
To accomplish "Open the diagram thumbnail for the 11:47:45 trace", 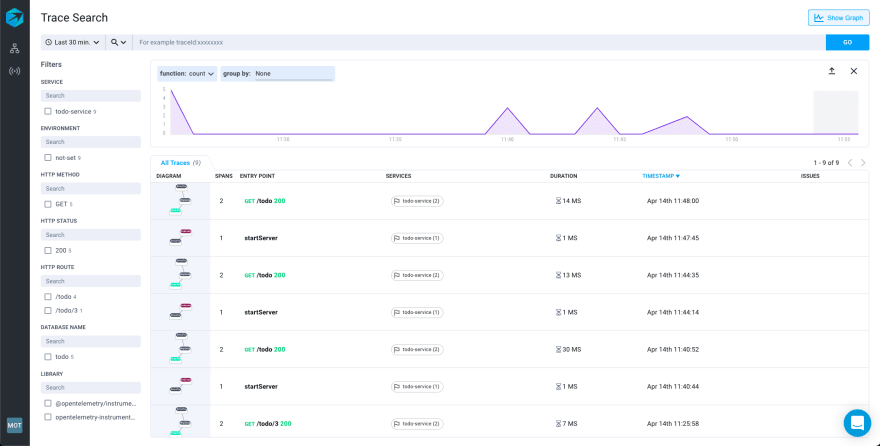I will 180,238.
